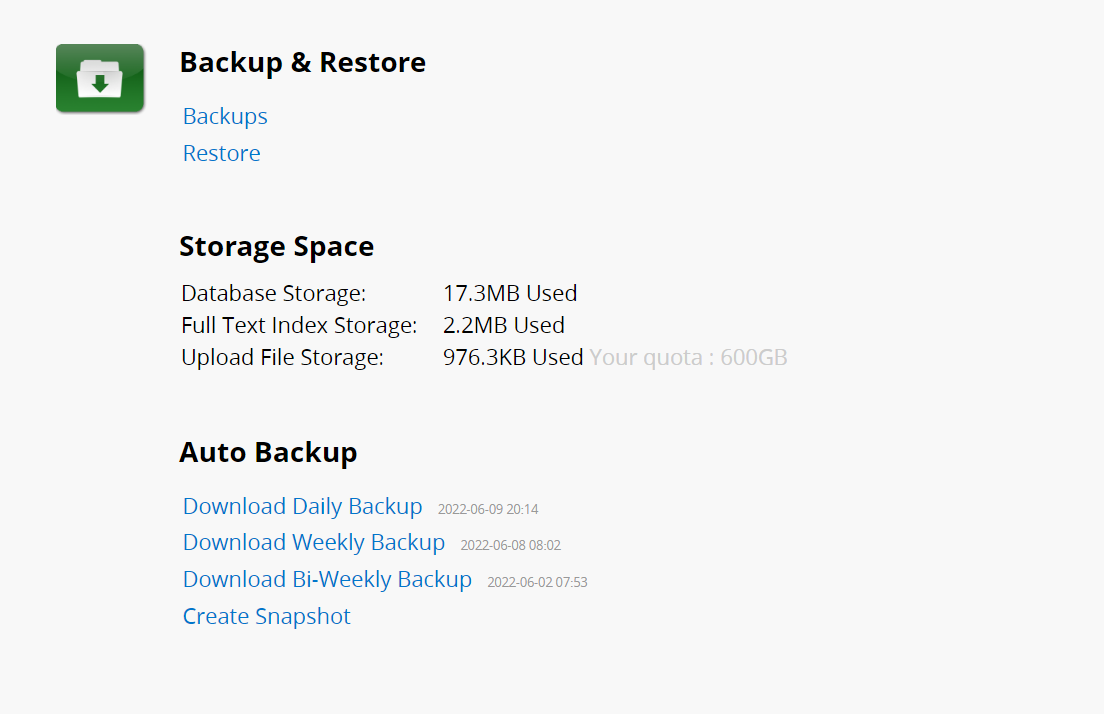This screenshot has width=1104, height=714.
Task: Download the Daily Backup
Action: click(x=303, y=506)
